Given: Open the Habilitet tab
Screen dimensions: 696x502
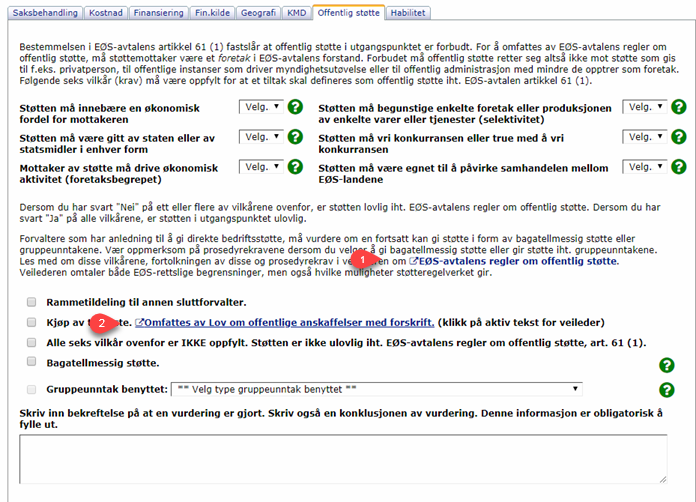Looking at the screenshot, I should pyautogui.click(x=407, y=13).
